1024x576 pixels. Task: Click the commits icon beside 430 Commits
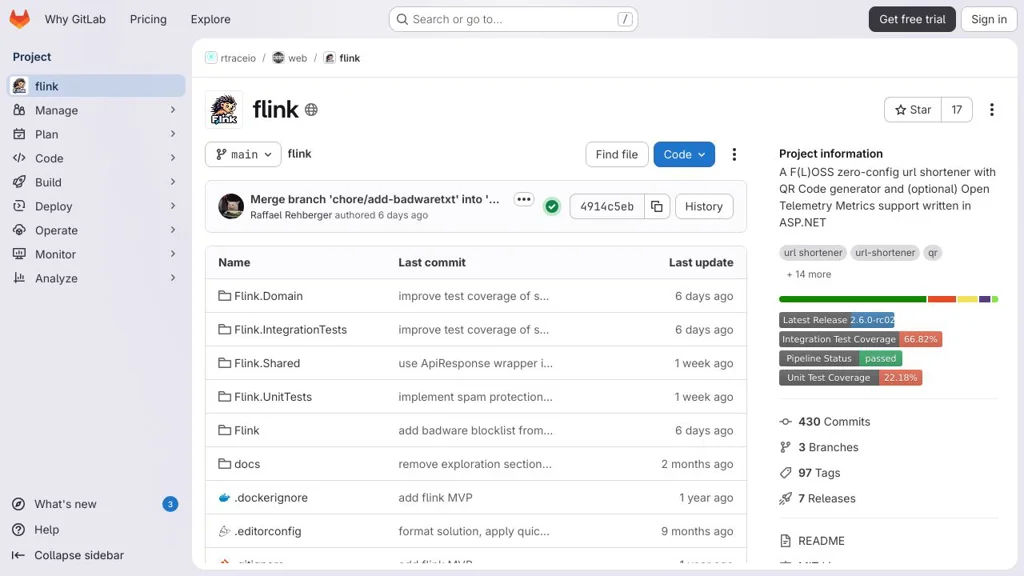tap(786, 422)
